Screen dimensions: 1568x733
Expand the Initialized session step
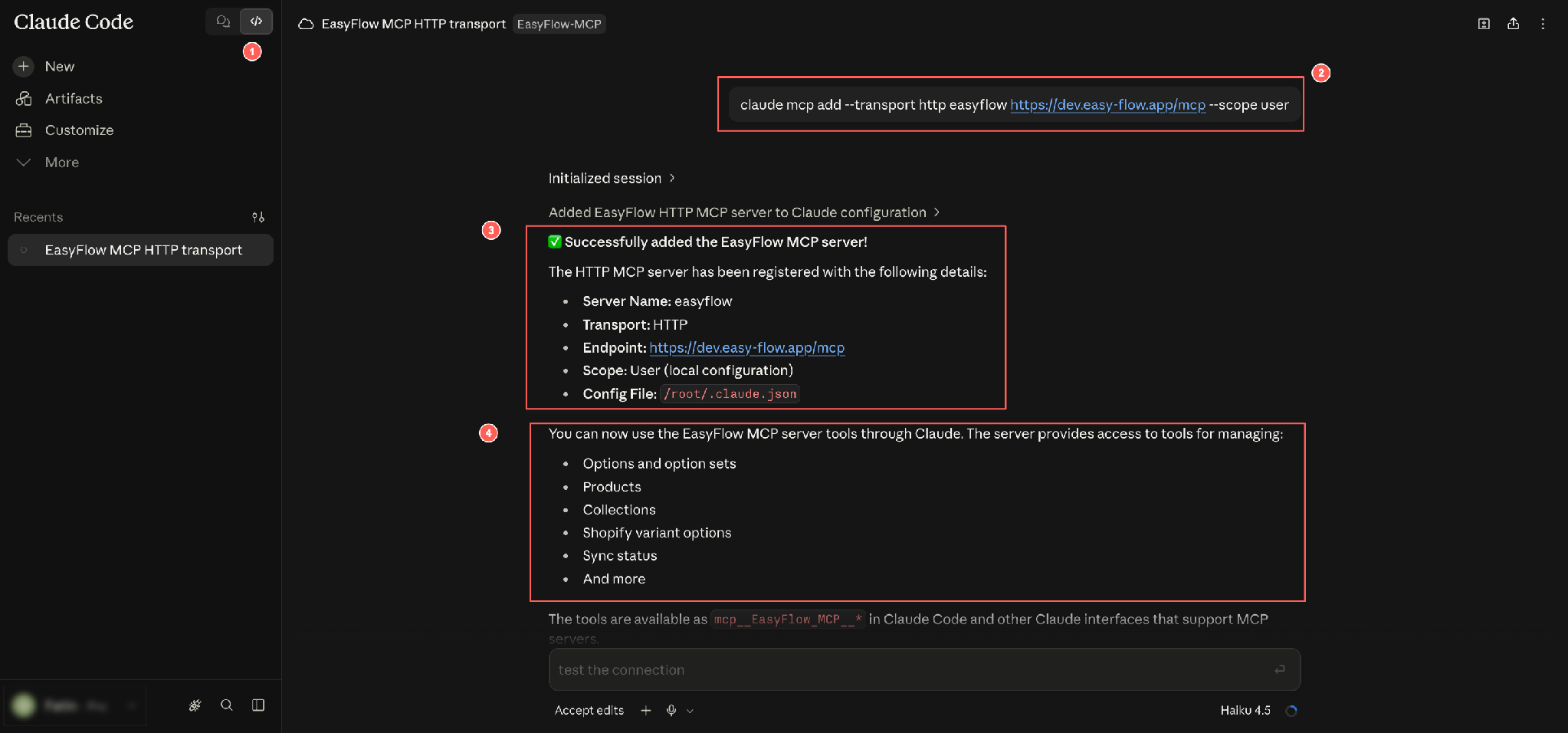tap(612, 179)
